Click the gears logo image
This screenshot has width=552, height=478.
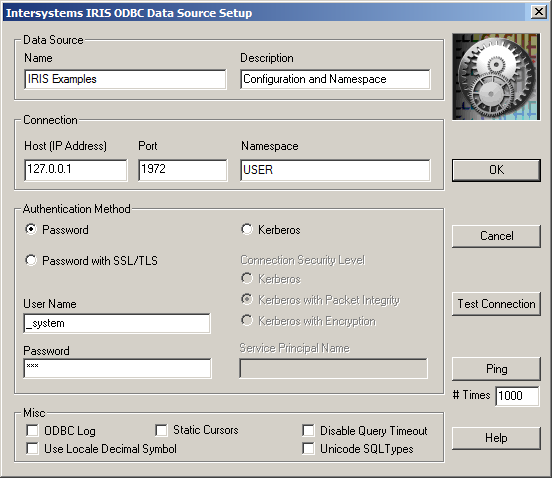[x=496, y=77]
